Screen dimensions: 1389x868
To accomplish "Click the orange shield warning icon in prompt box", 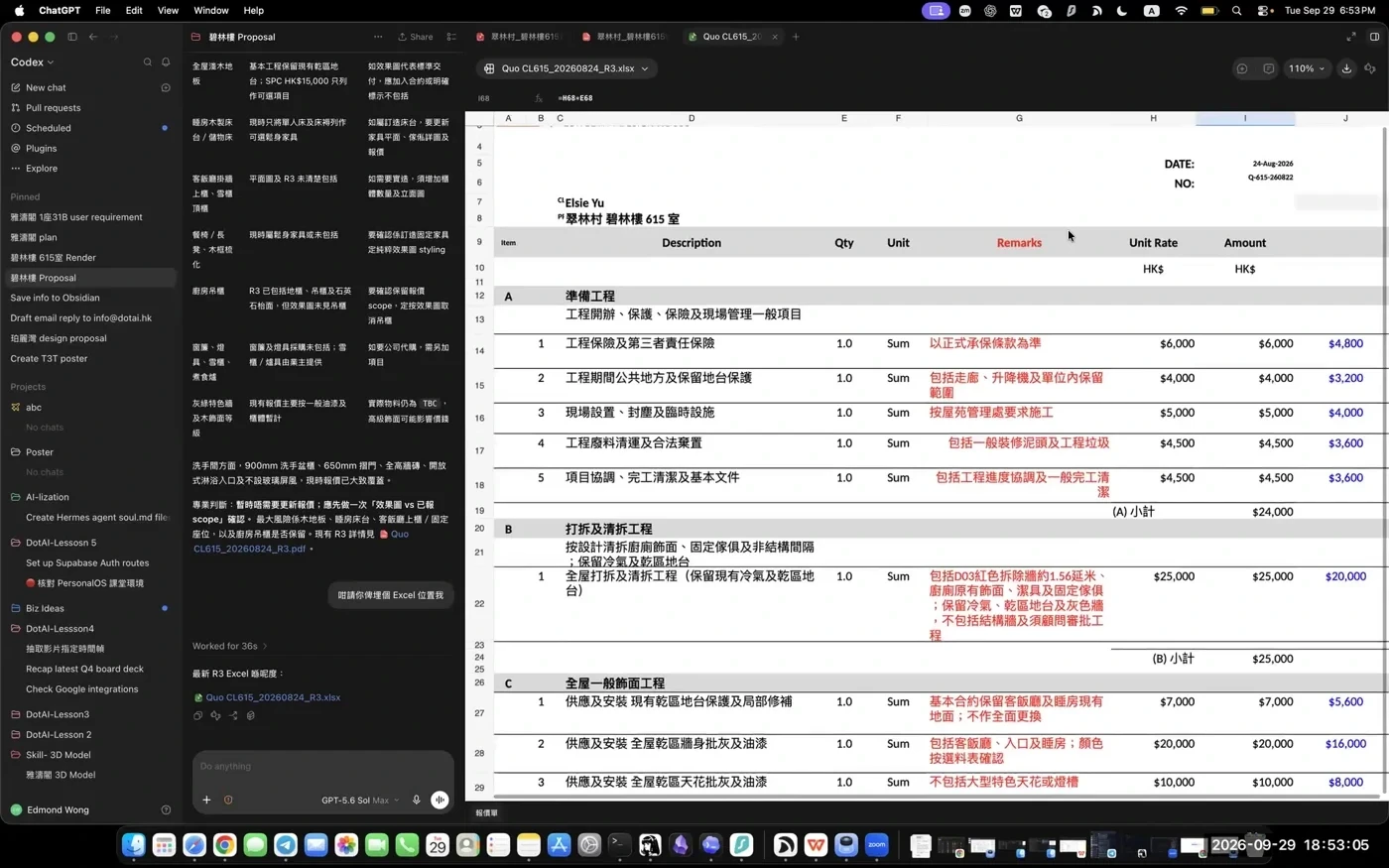I will click(228, 800).
